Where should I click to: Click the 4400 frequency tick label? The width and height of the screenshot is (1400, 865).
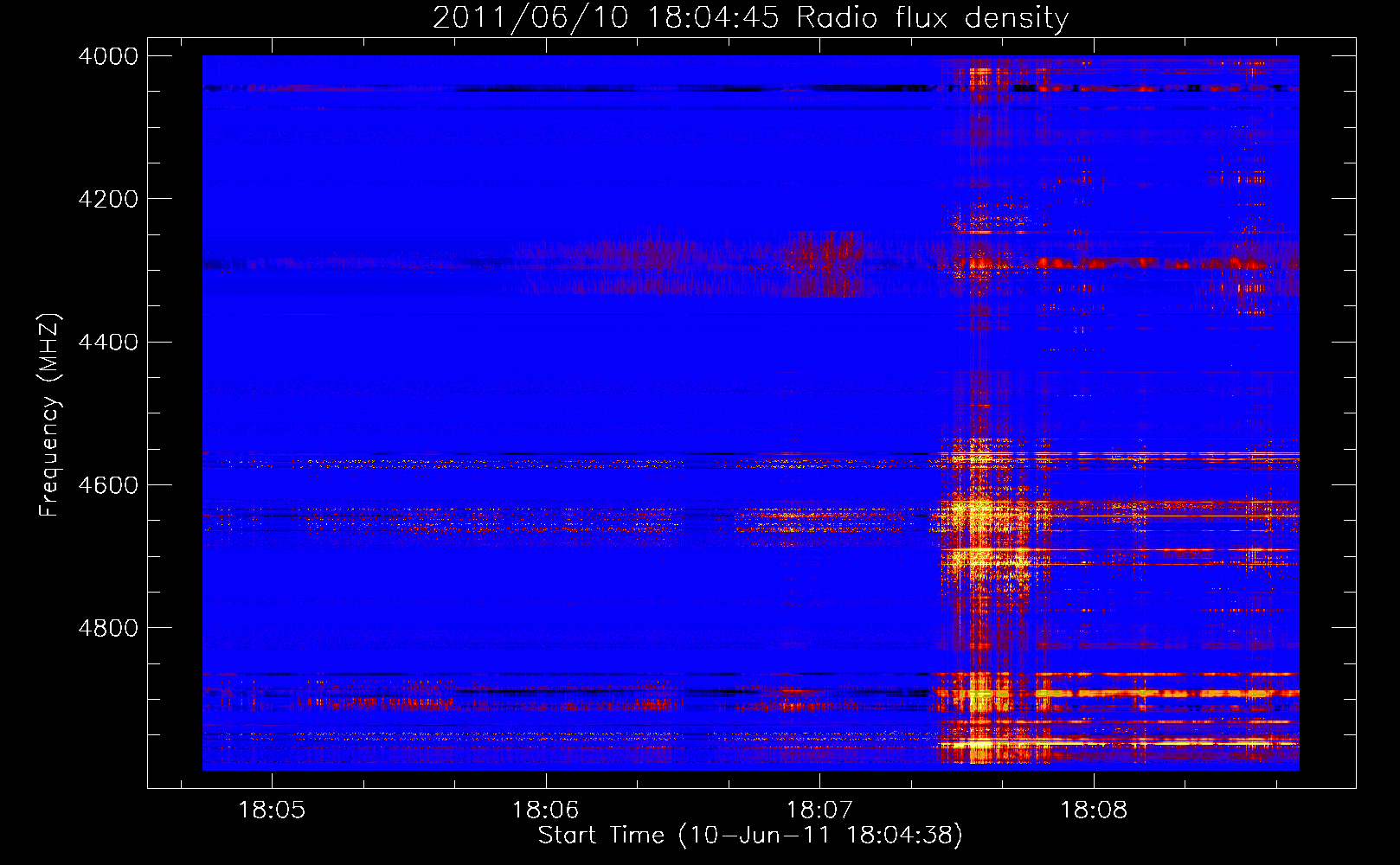(108, 342)
